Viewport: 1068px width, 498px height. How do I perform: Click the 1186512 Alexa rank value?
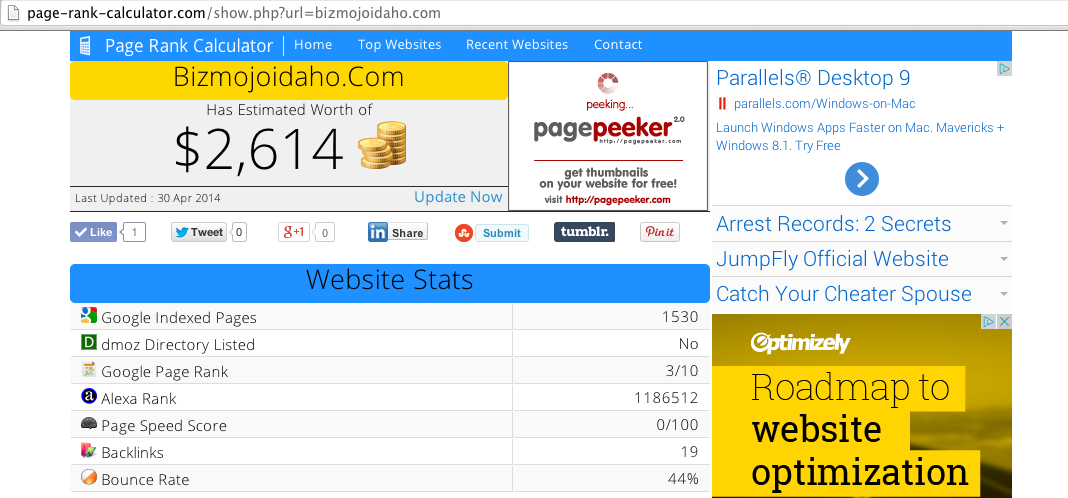(666, 398)
